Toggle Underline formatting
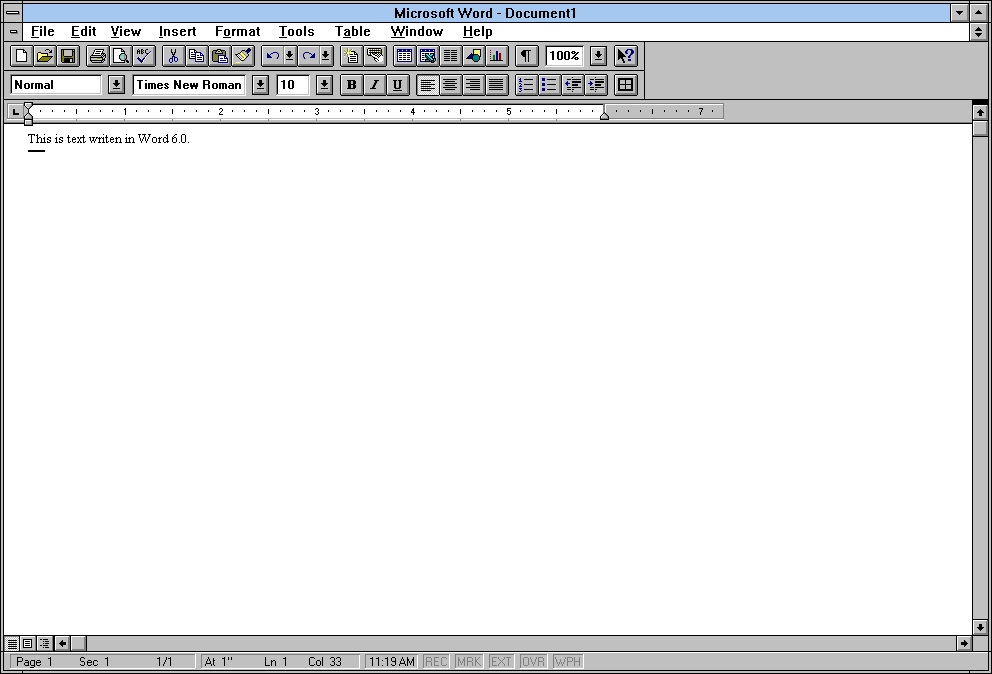 (397, 85)
